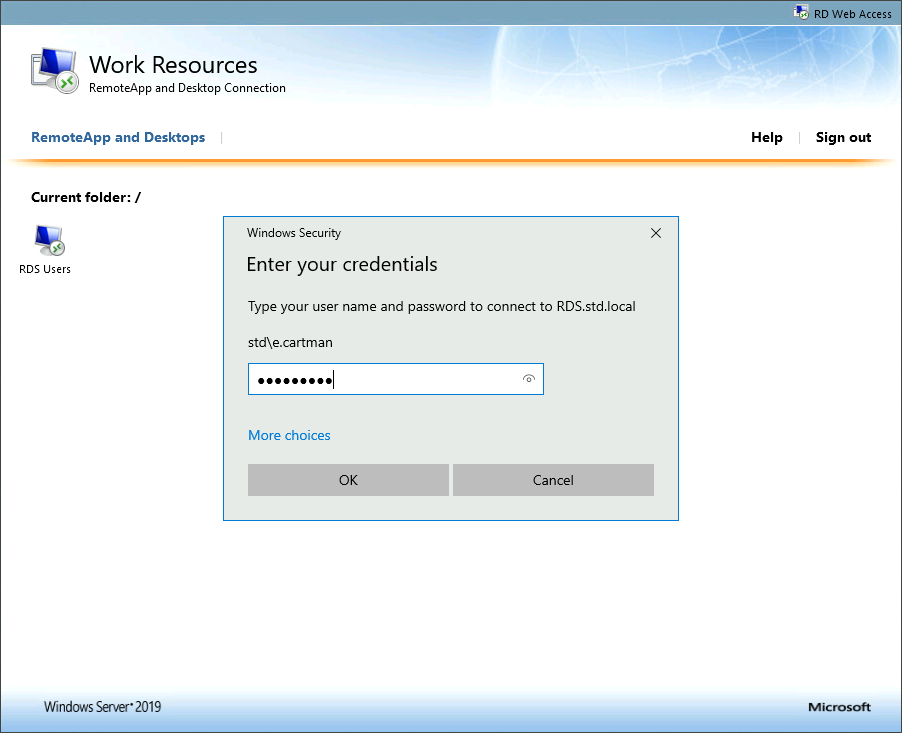This screenshot has height=733, width=902.
Task: Sign out of Work Resources
Action: pos(842,137)
